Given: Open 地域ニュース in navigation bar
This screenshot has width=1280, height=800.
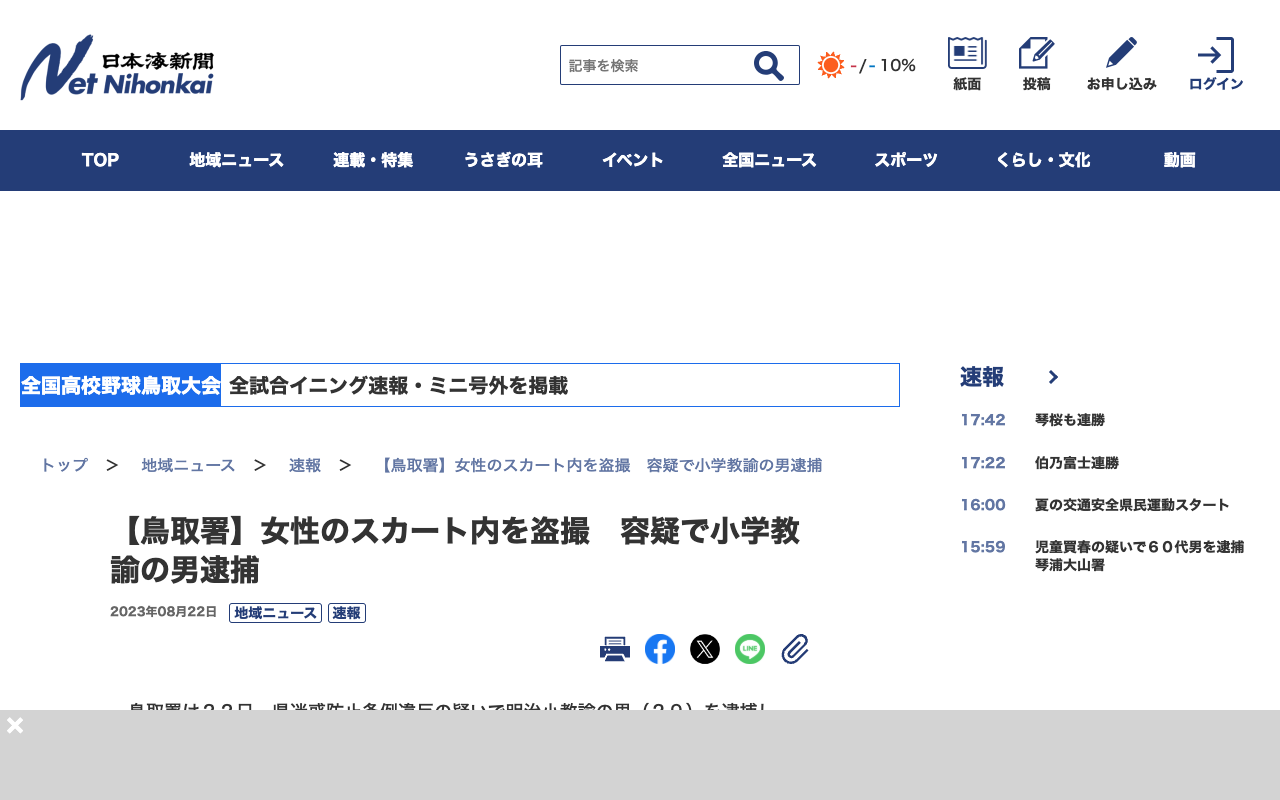Looking at the screenshot, I should pyautogui.click(x=237, y=160).
